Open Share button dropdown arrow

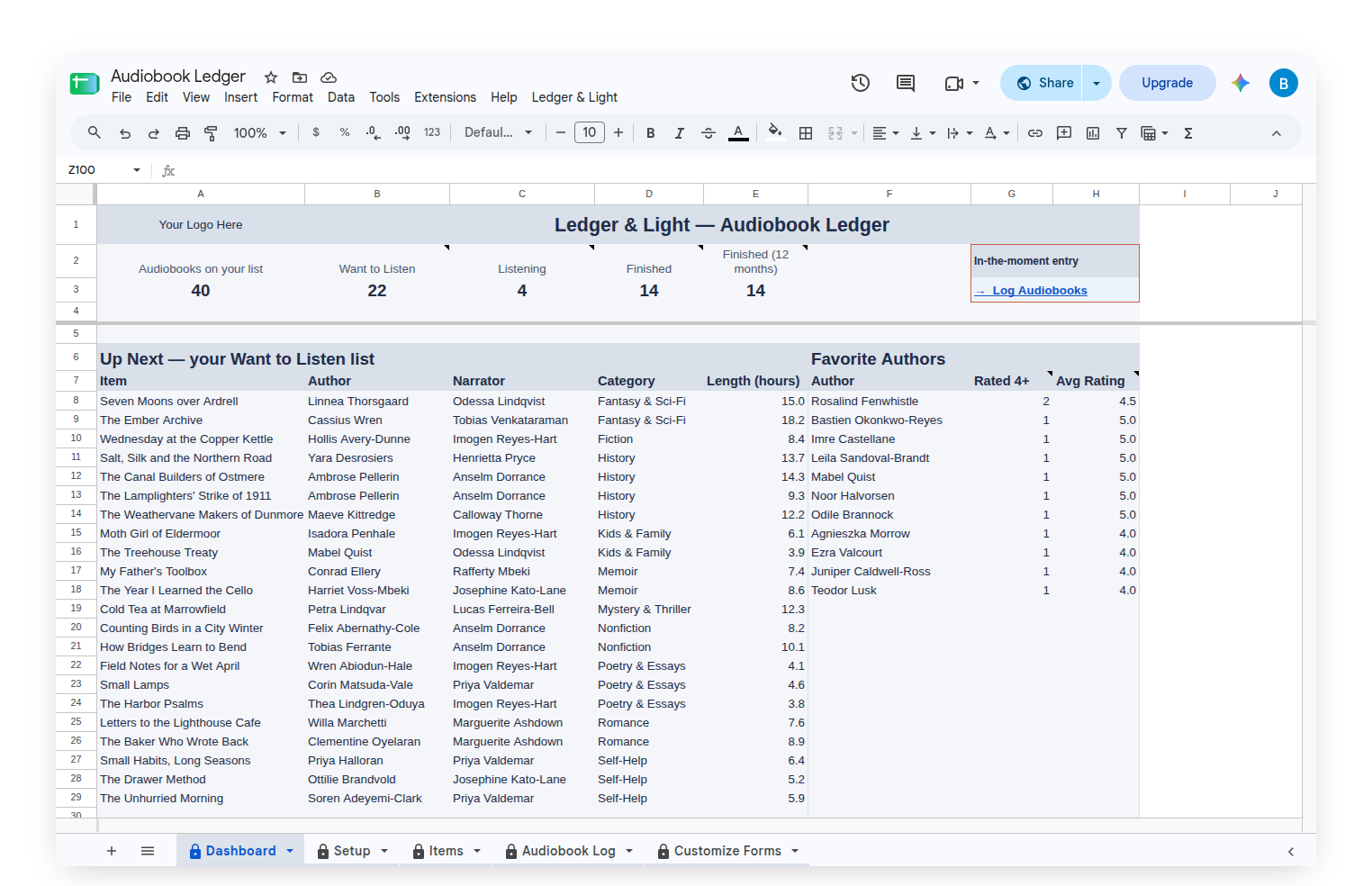click(1097, 83)
